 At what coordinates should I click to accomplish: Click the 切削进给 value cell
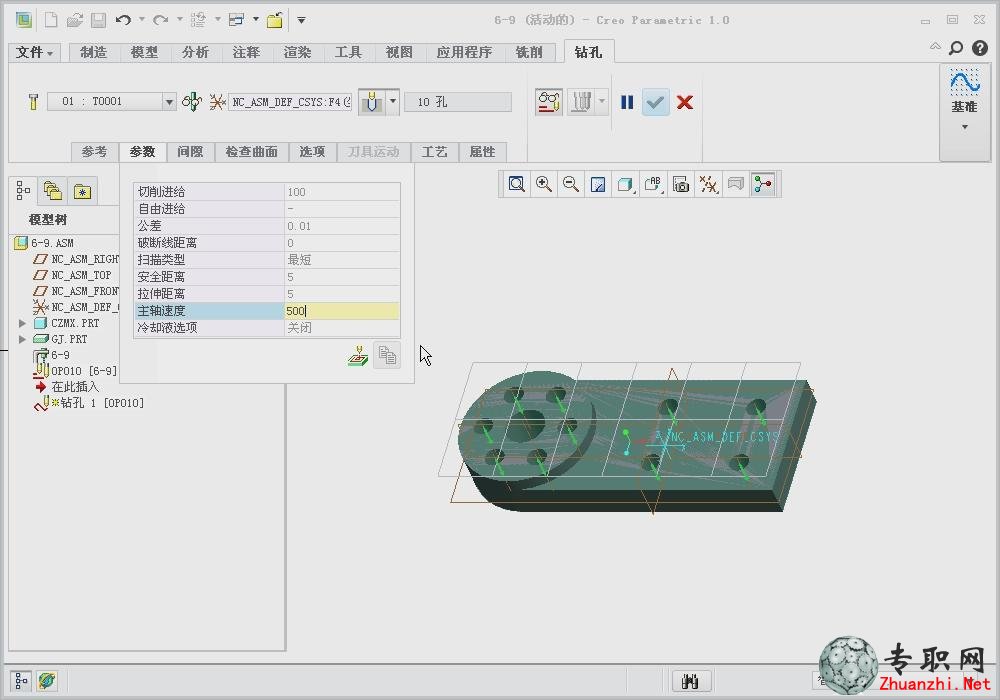pyautogui.click(x=342, y=192)
